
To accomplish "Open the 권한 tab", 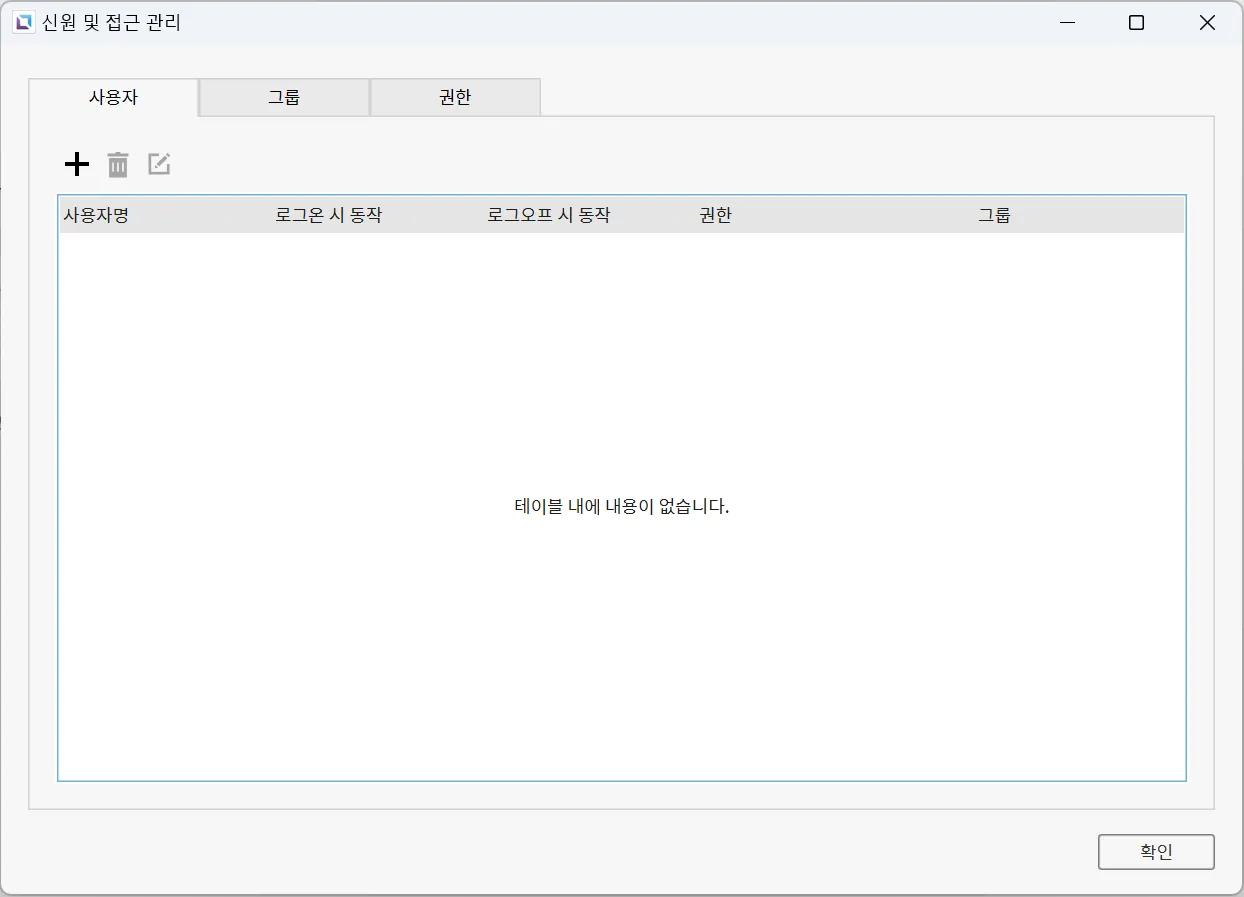I will coord(455,97).
